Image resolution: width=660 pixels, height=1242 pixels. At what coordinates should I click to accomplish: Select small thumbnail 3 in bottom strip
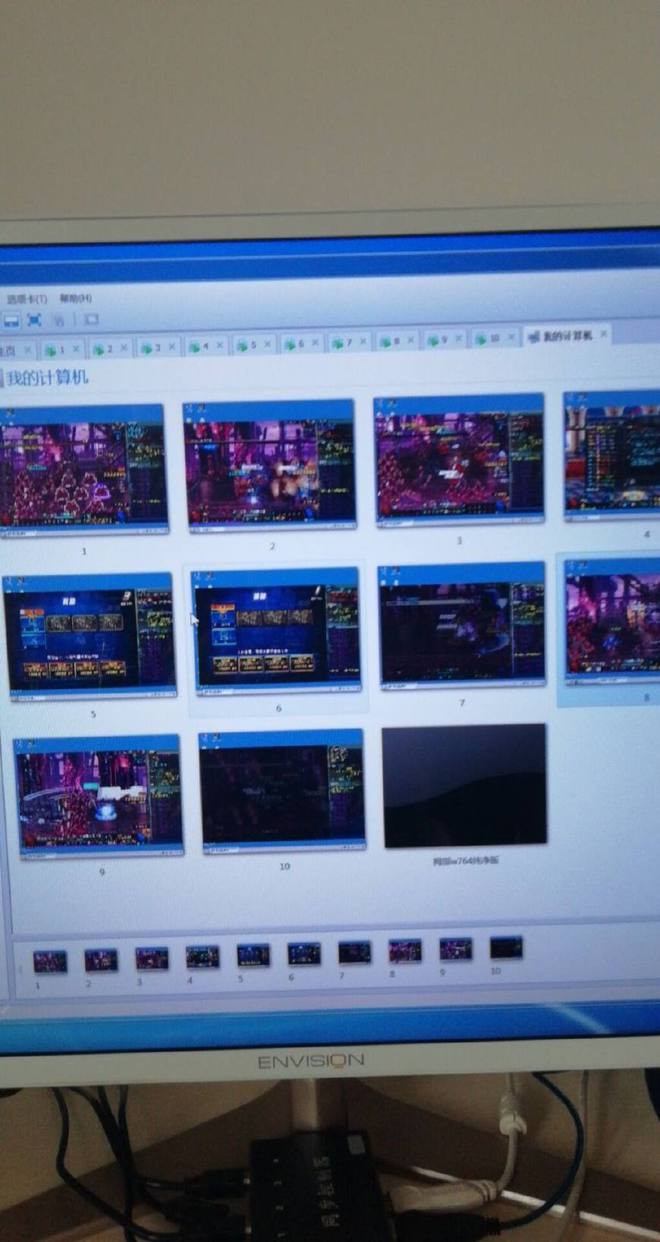click(x=152, y=959)
